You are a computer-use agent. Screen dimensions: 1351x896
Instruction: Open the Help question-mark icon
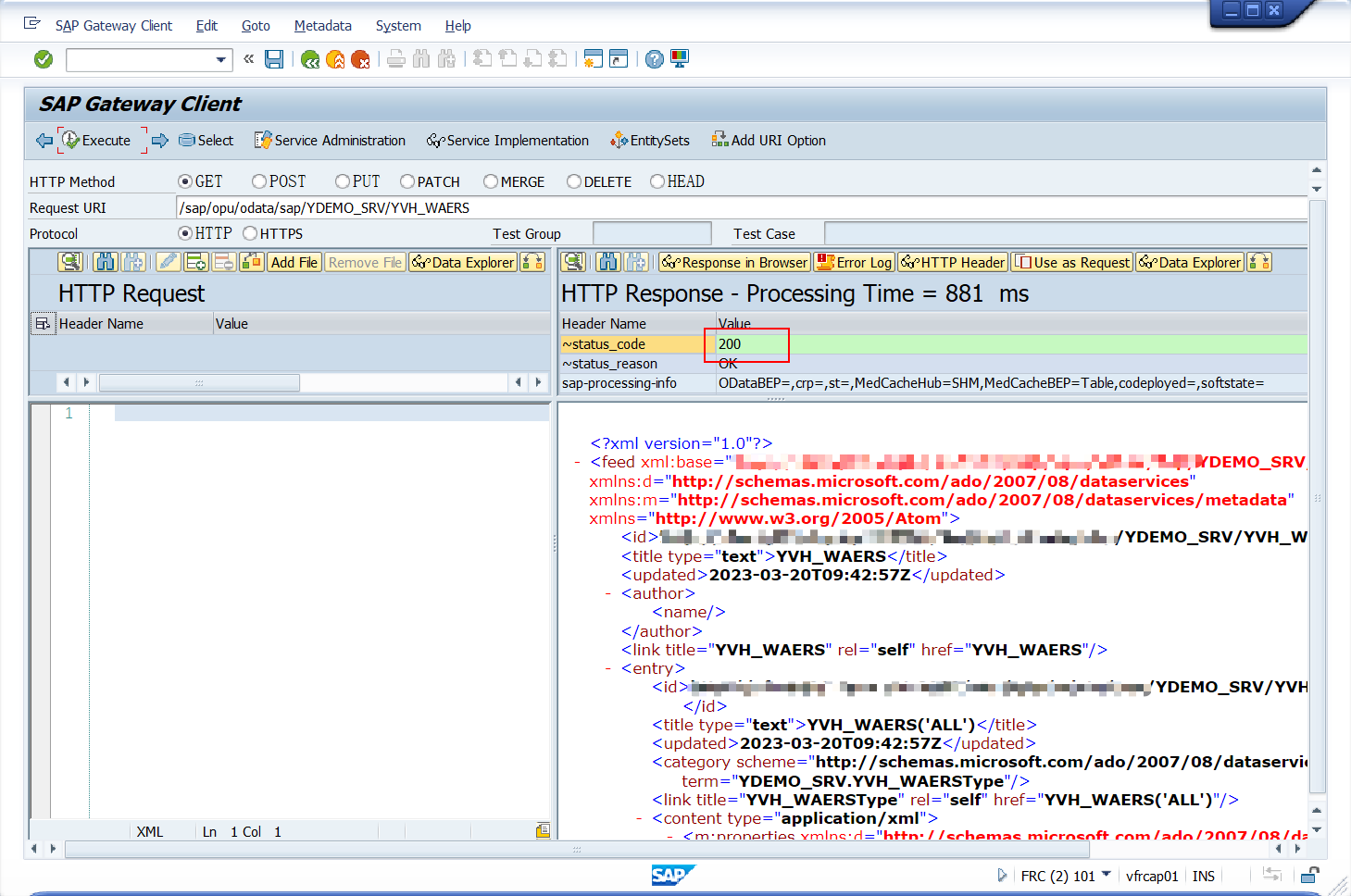pos(654,58)
